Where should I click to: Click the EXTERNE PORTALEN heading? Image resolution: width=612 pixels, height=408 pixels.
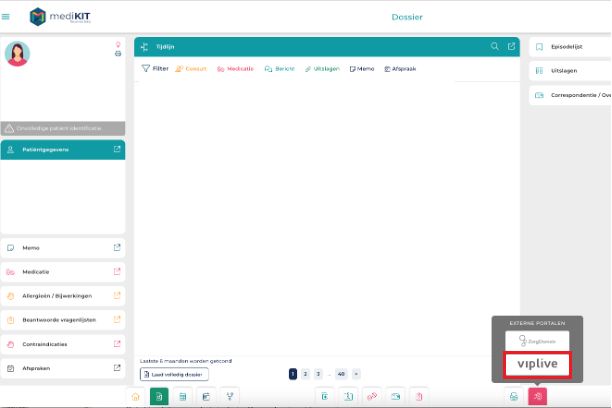pos(537,323)
